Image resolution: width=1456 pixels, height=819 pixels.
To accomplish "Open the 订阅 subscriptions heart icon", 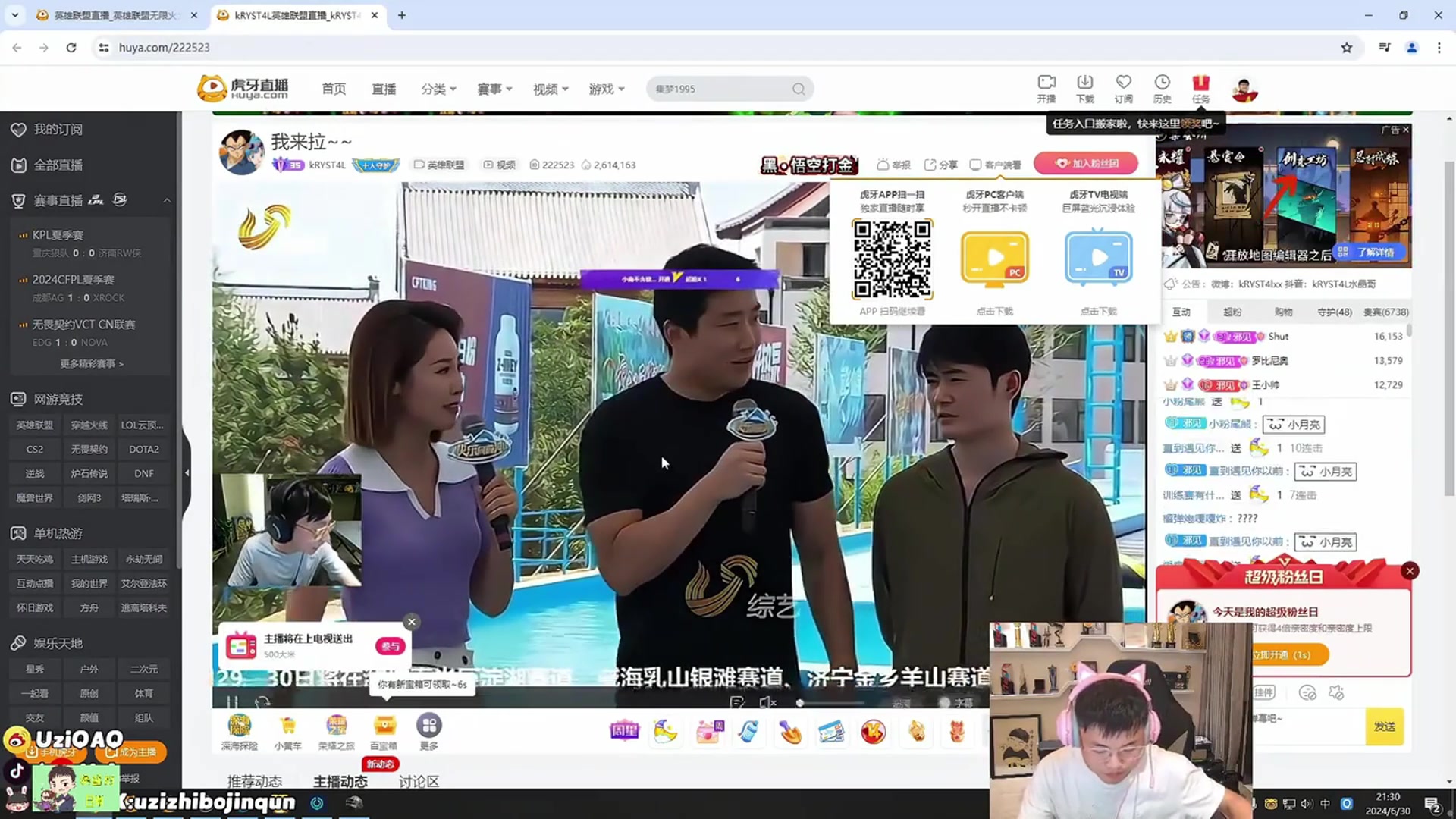I will pyautogui.click(x=1124, y=83).
